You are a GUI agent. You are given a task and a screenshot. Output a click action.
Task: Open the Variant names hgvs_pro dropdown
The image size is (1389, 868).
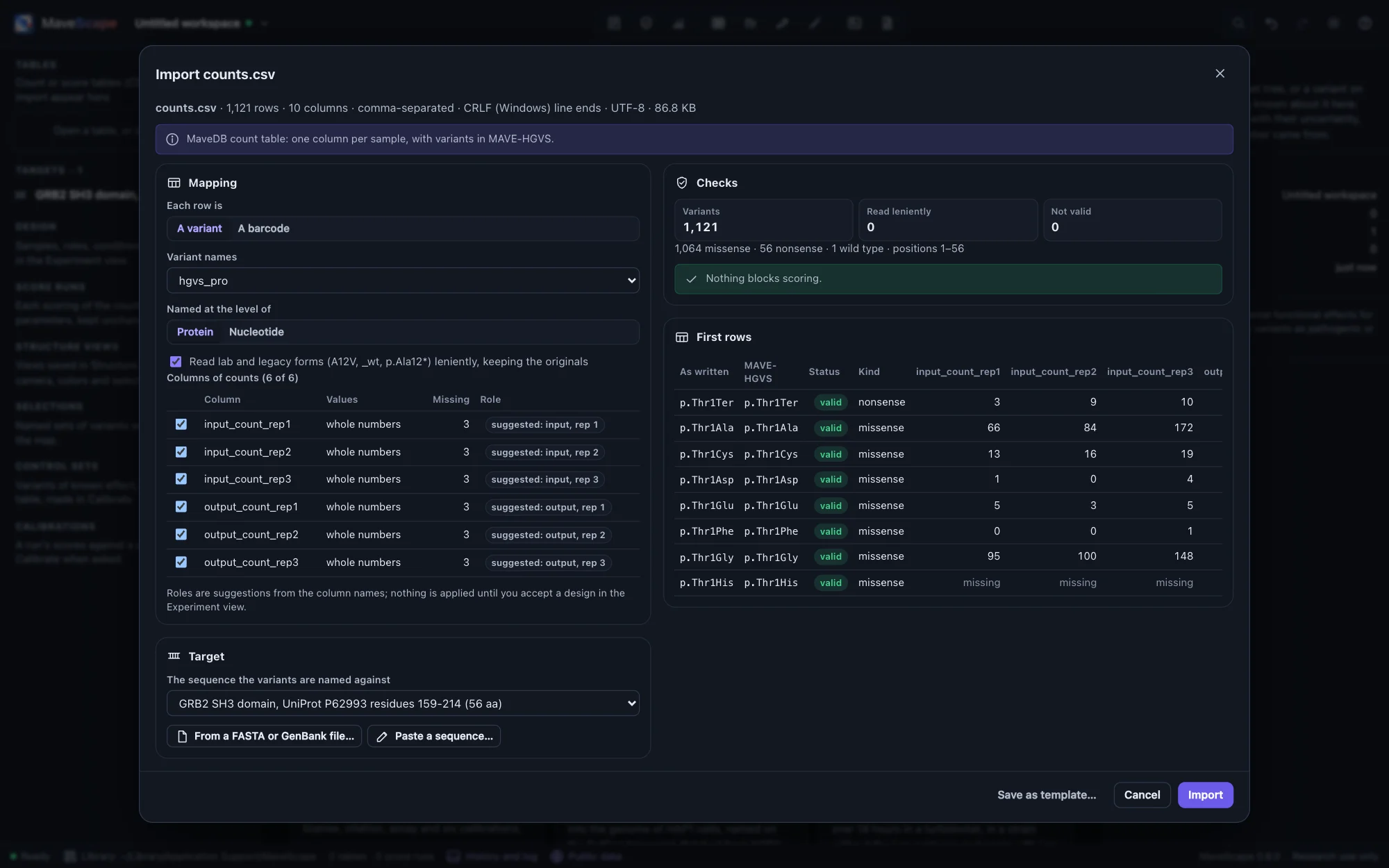click(x=403, y=281)
